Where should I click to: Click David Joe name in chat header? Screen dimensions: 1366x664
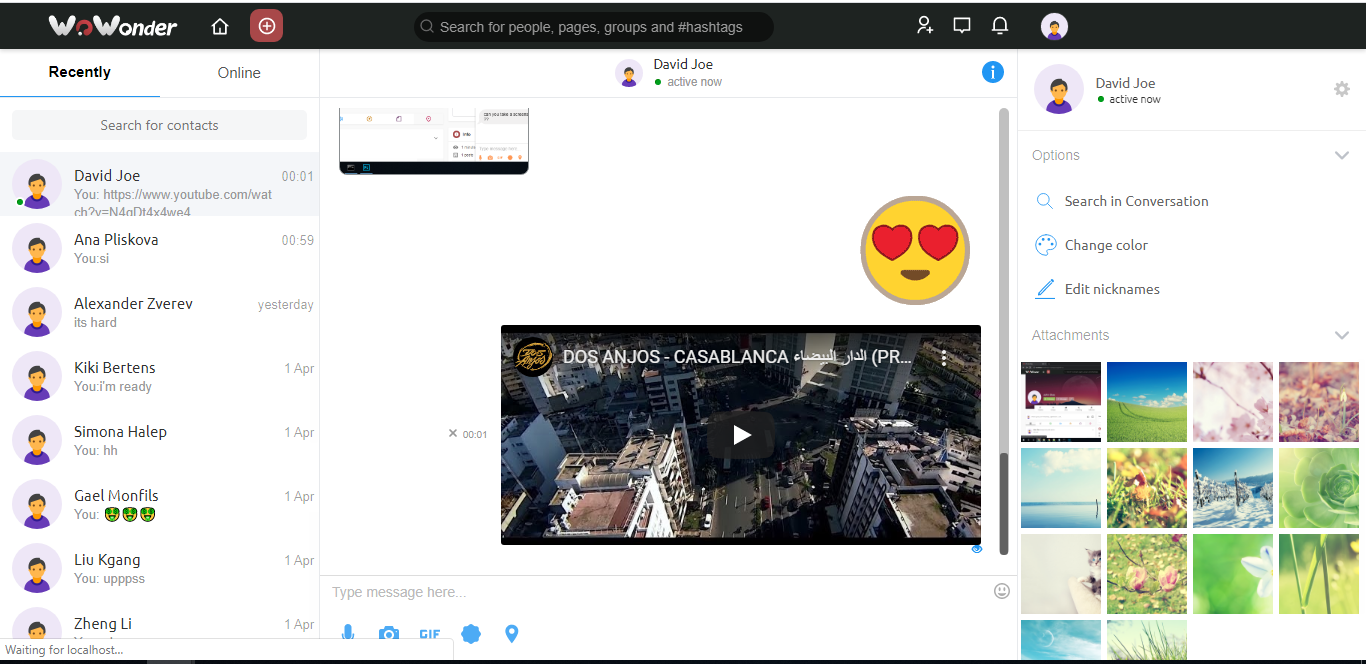click(684, 64)
